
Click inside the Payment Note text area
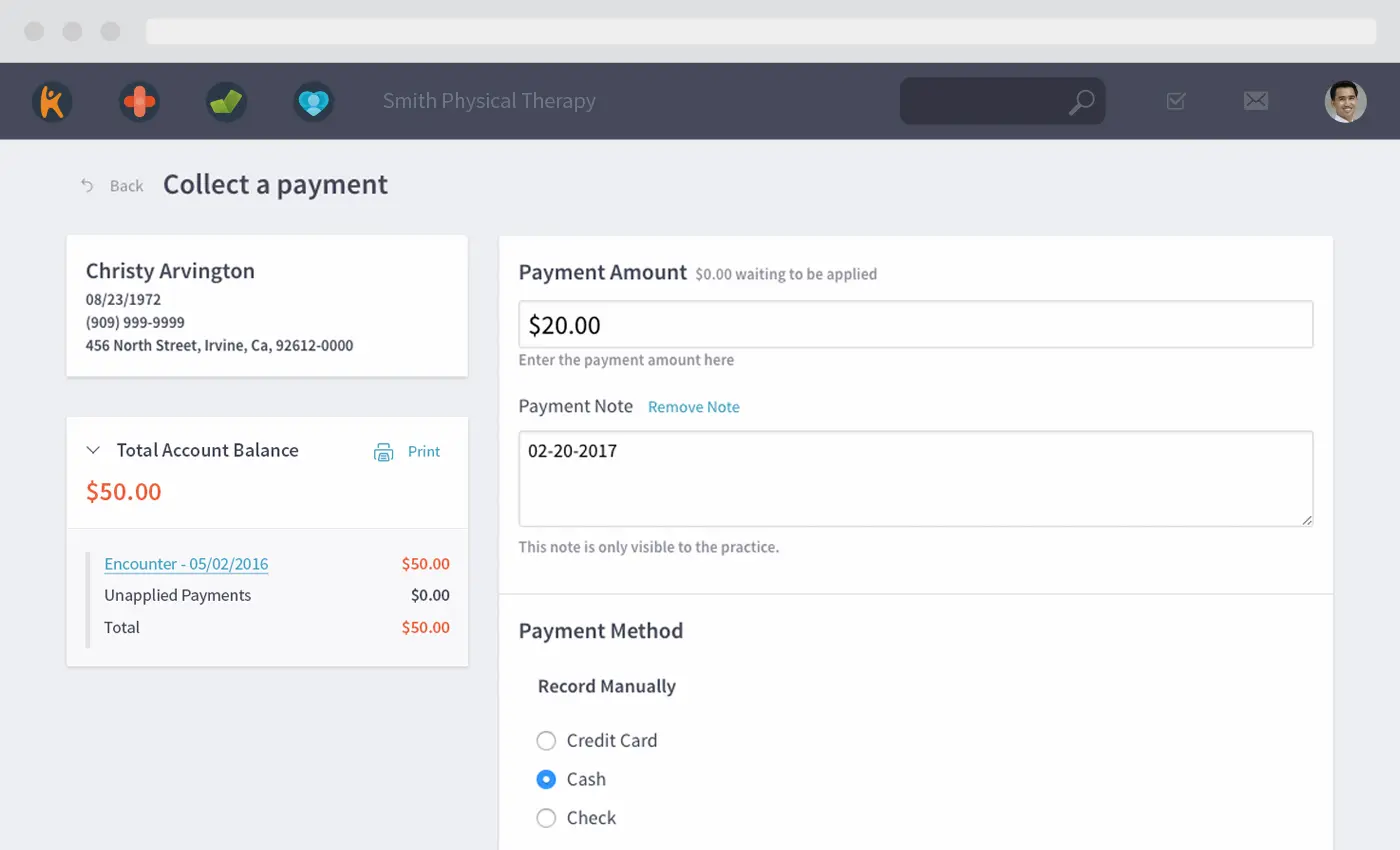(914, 479)
